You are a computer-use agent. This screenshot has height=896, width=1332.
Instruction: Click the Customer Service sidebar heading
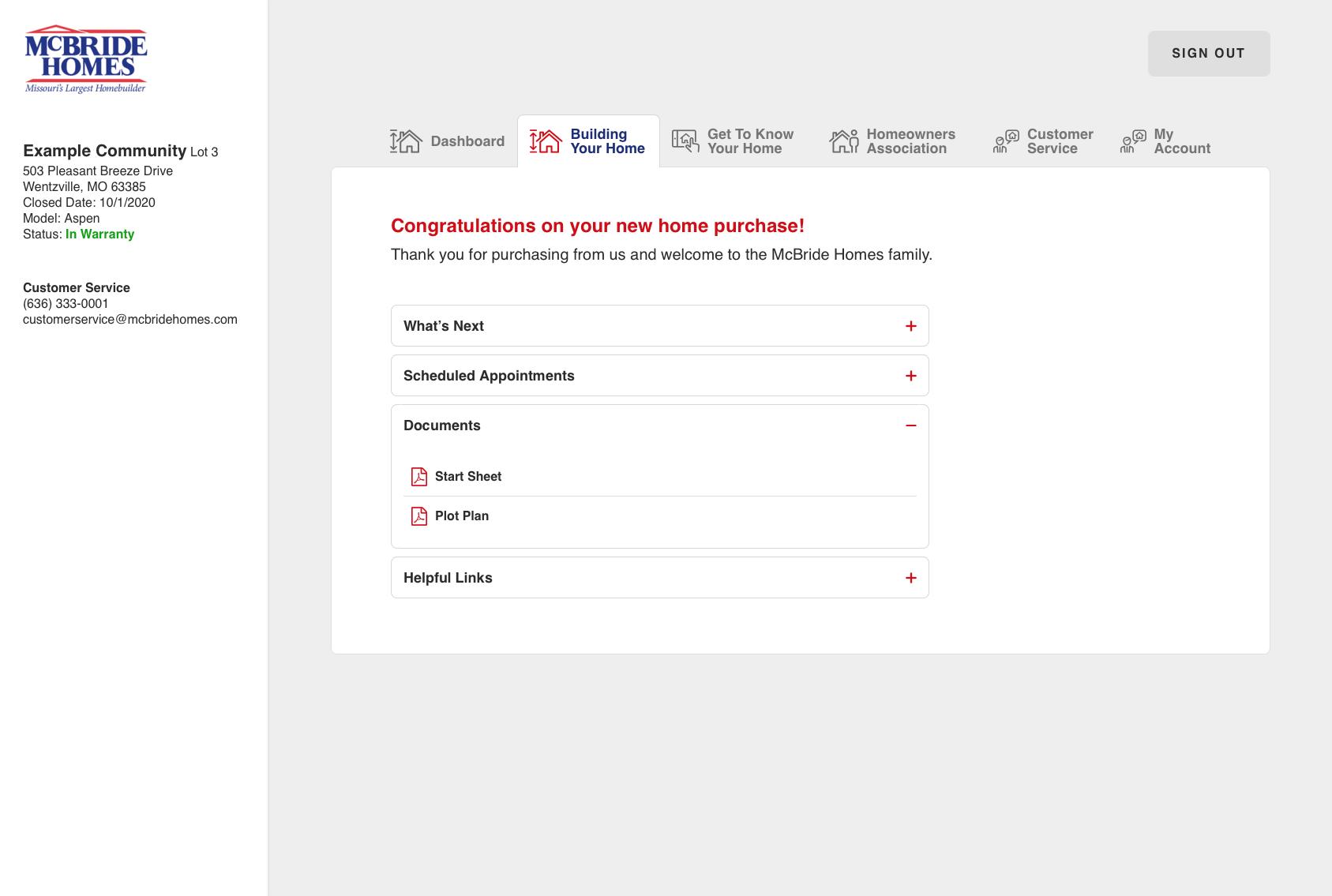click(x=77, y=288)
